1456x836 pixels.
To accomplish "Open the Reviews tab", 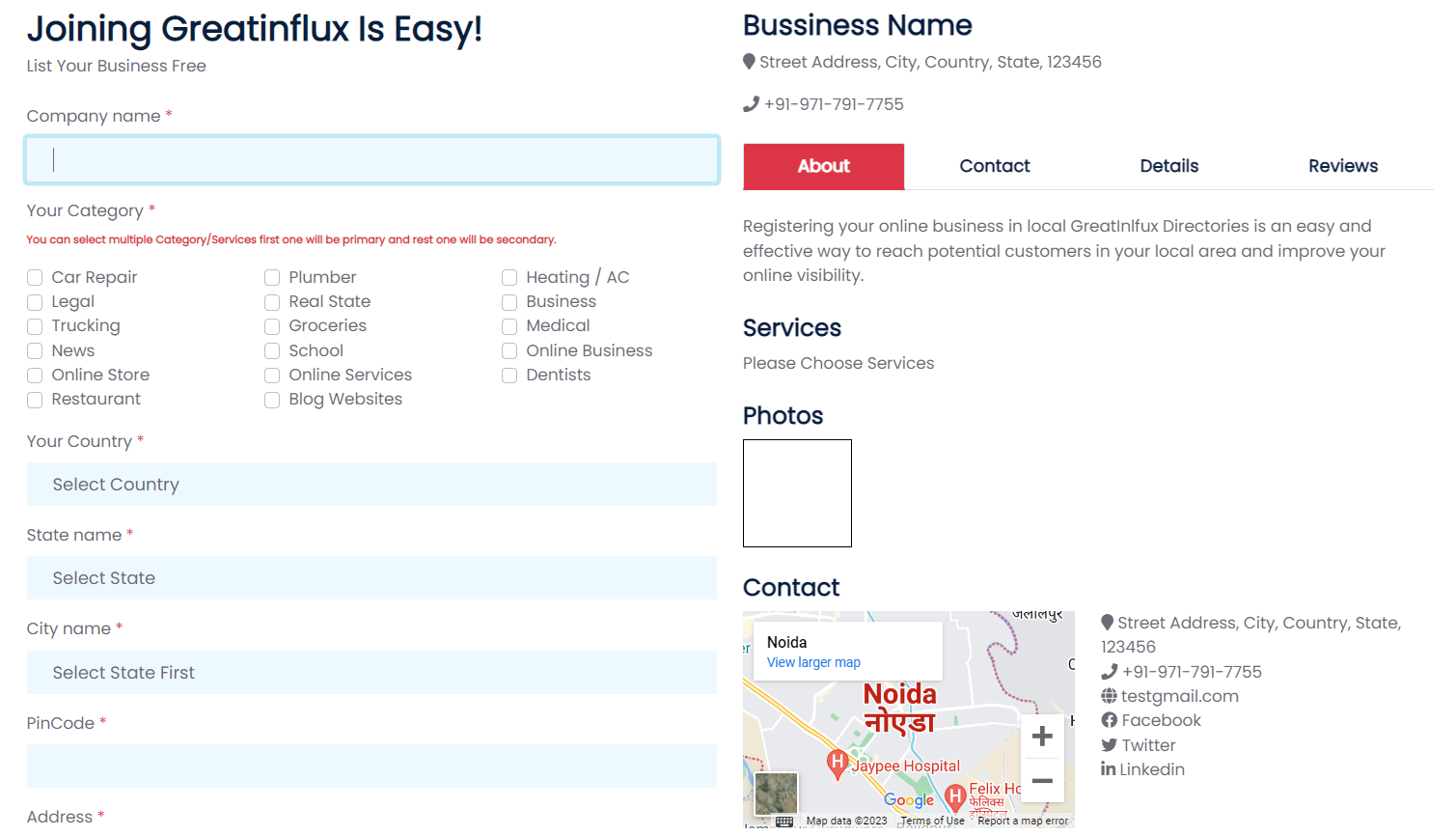I will click(x=1343, y=166).
